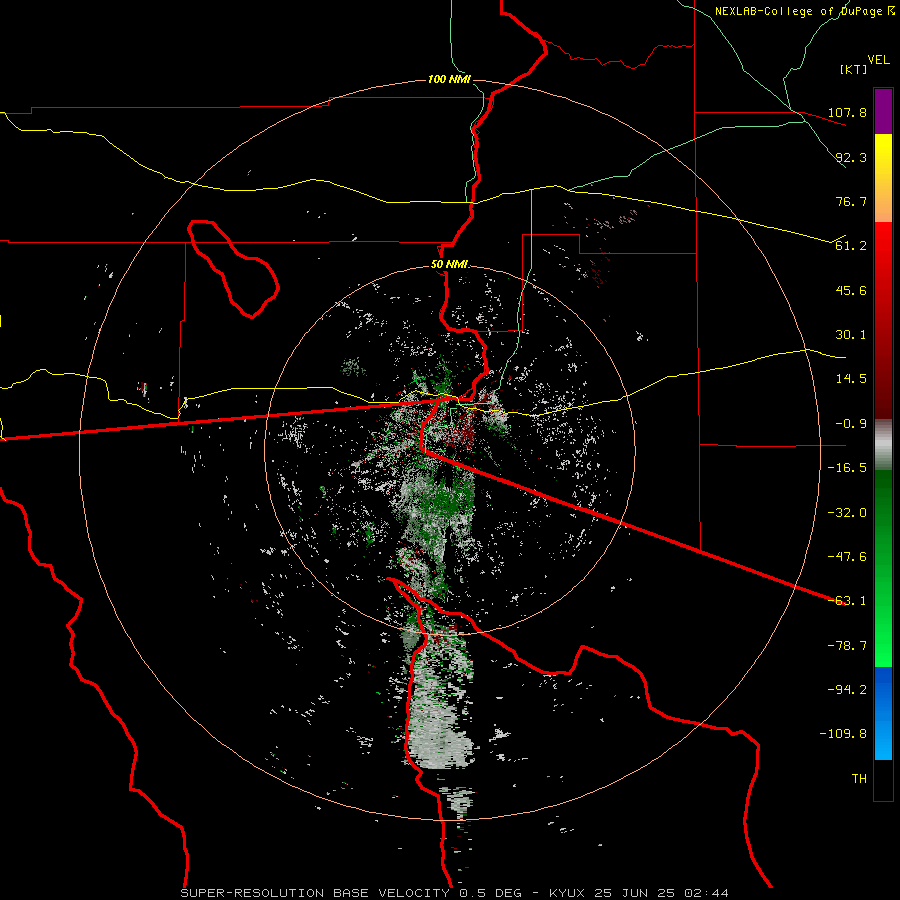The height and width of the screenshot is (900, 900).
Task: Click the SUPER-RESOLUTION BASE VELOCITY caption text
Action: pyautogui.click(x=315, y=893)
